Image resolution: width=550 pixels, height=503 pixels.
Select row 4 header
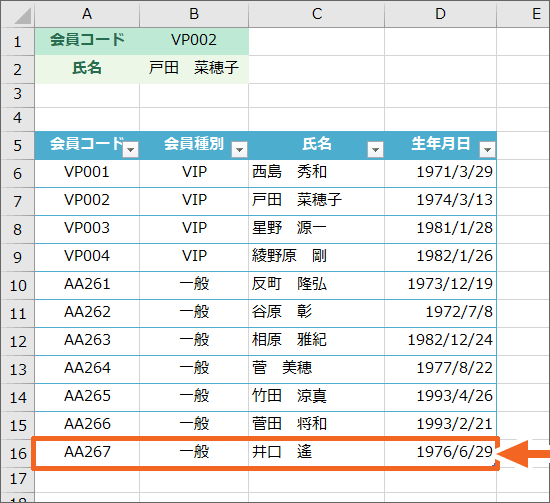point(18,118)
